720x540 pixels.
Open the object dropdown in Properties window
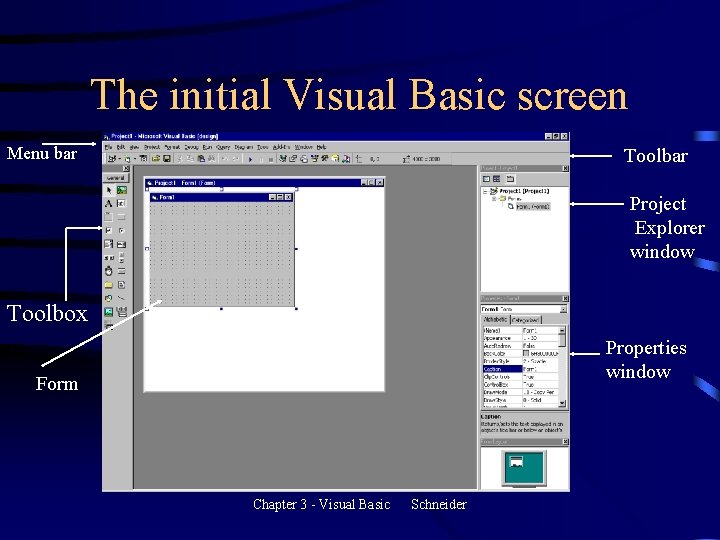(563, 309)
